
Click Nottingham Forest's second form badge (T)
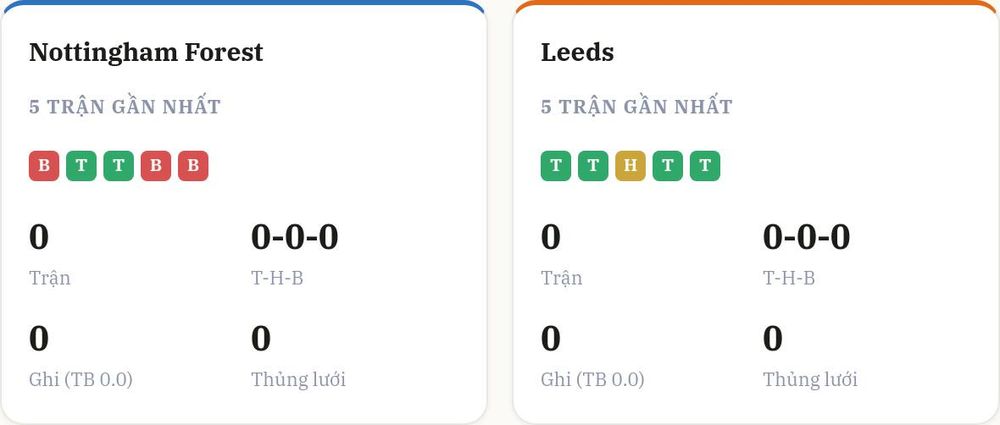(x=81, y=166)
